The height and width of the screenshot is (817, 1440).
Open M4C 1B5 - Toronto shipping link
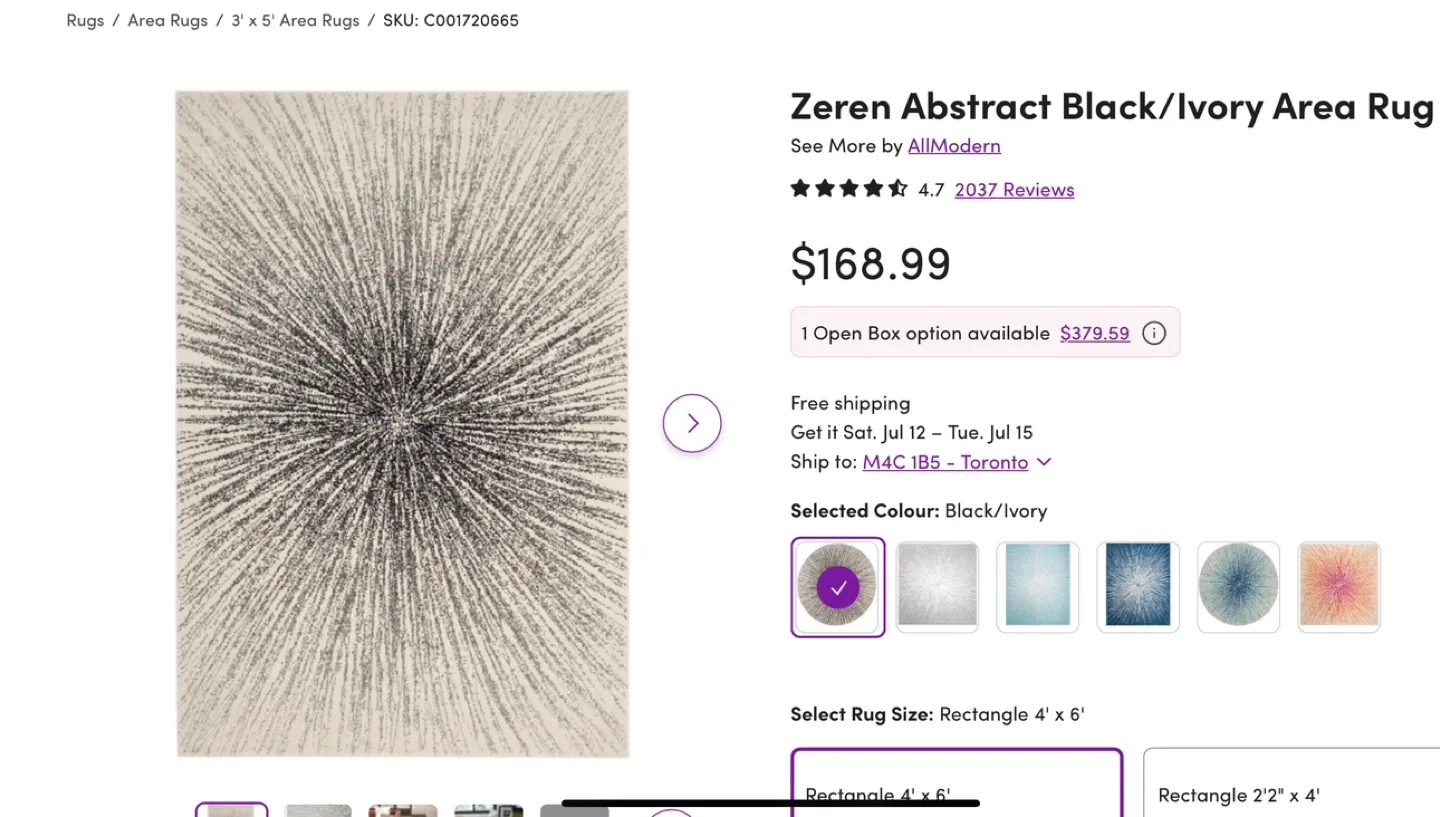pyautogui.click(x=945, y=462)
